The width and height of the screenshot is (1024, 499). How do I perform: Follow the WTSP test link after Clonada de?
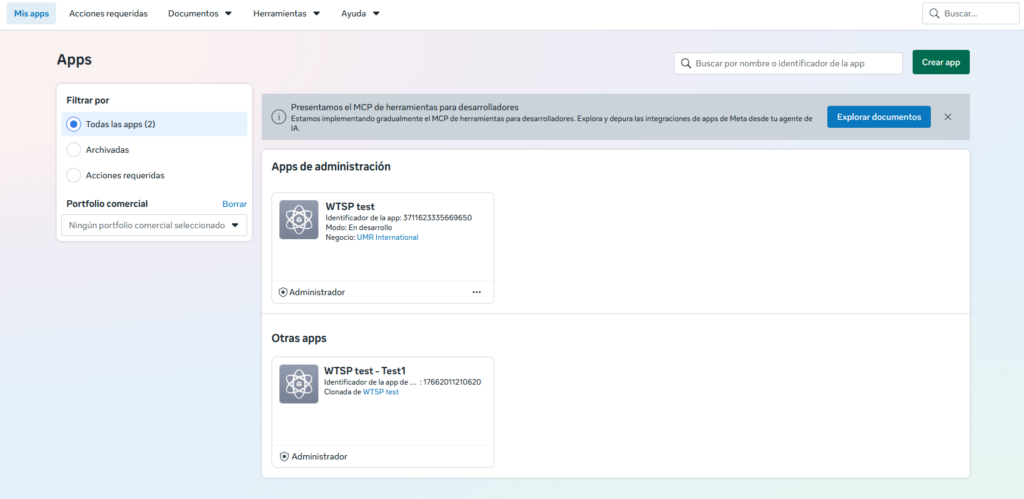(381, 392)
